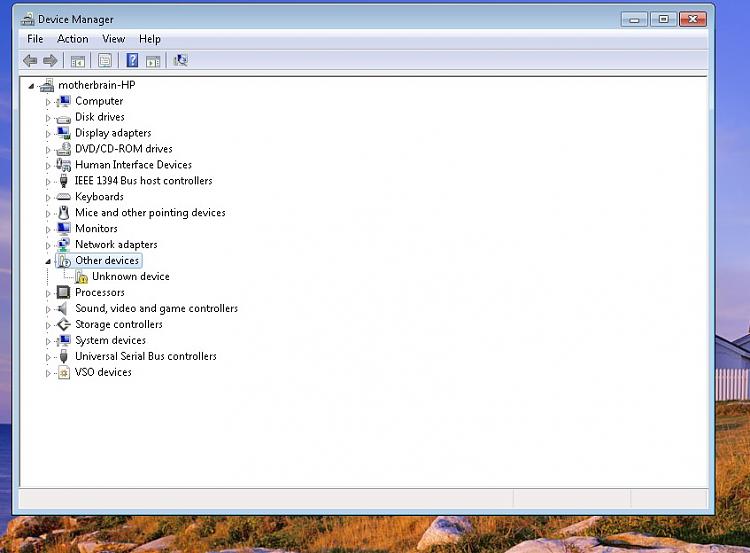Select the 'Unknown device' text entry
The image size is (750, 553).
(131, 276)
